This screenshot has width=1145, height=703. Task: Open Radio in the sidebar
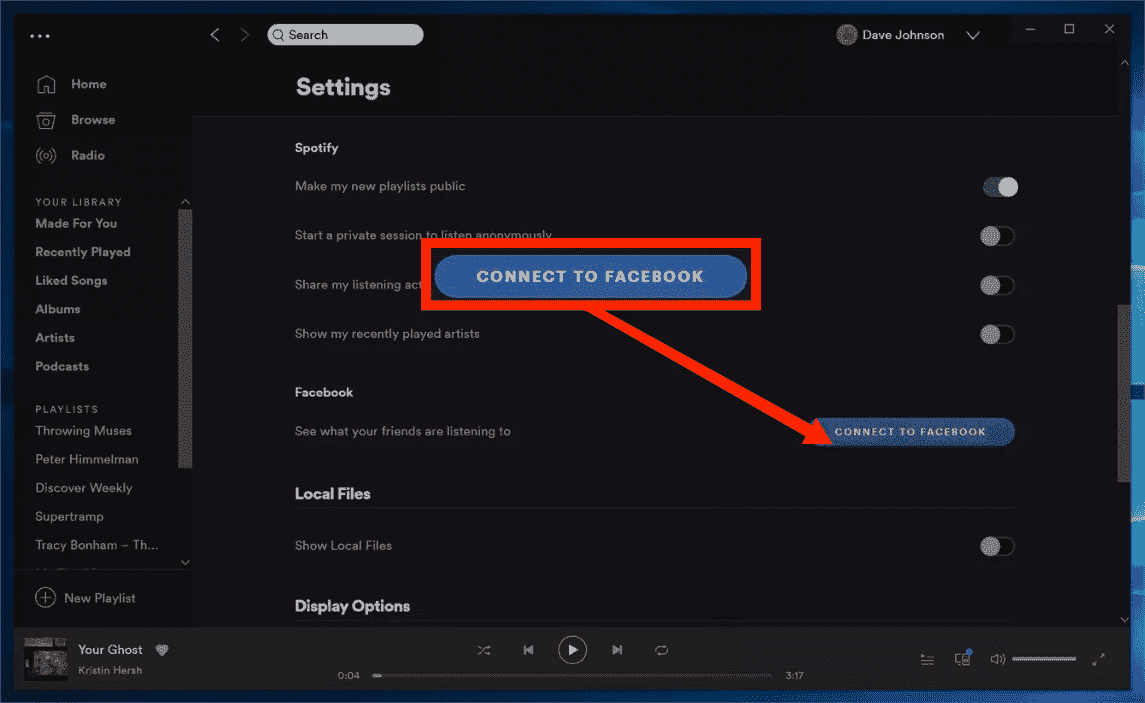[x=88, y=155]
